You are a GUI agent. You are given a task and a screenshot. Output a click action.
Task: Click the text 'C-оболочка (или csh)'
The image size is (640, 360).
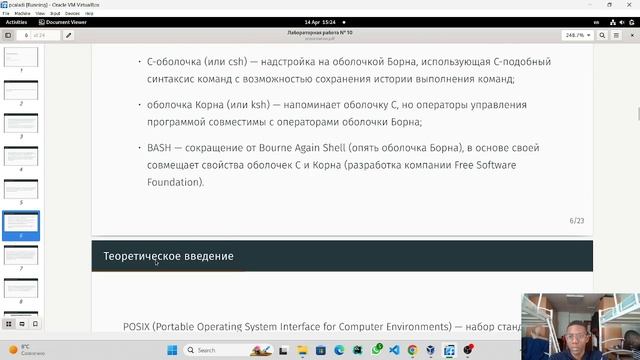[197, 62]
